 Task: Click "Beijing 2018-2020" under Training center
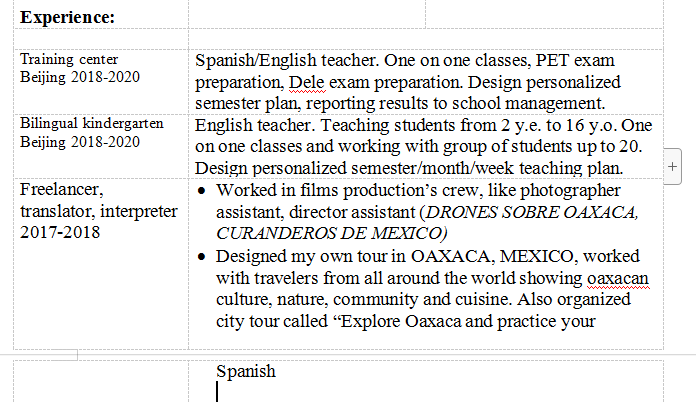tap(80, 77)
